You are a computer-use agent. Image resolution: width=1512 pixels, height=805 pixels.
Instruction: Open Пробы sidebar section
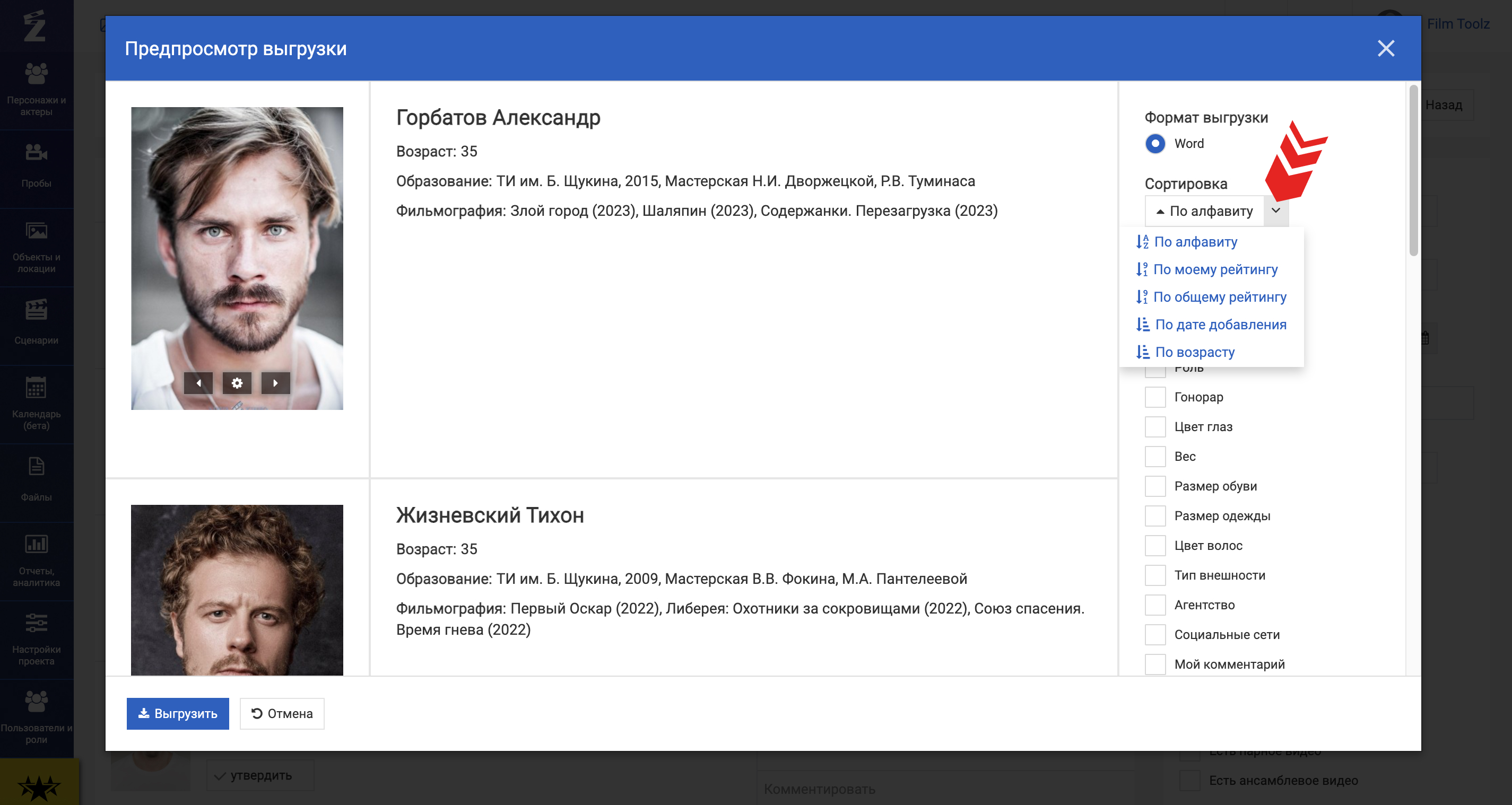click(x=37, y=166)
